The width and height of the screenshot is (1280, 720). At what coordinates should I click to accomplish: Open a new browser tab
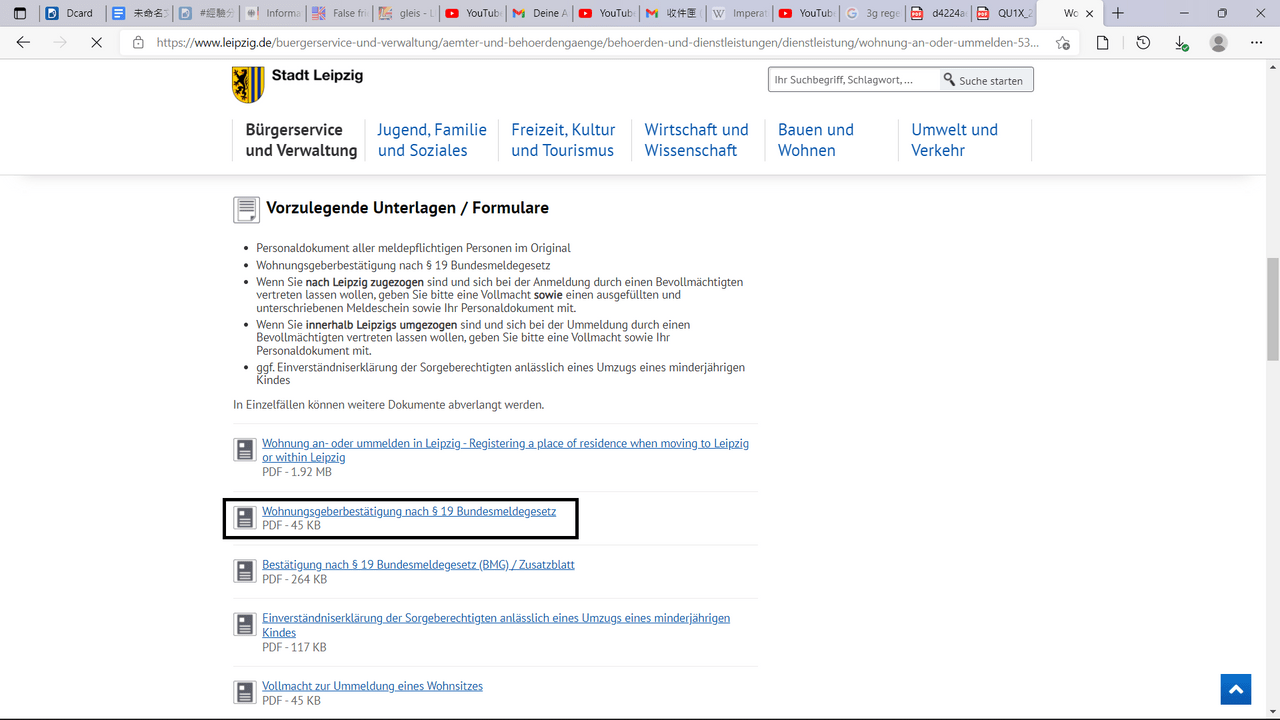(1118, 13)
